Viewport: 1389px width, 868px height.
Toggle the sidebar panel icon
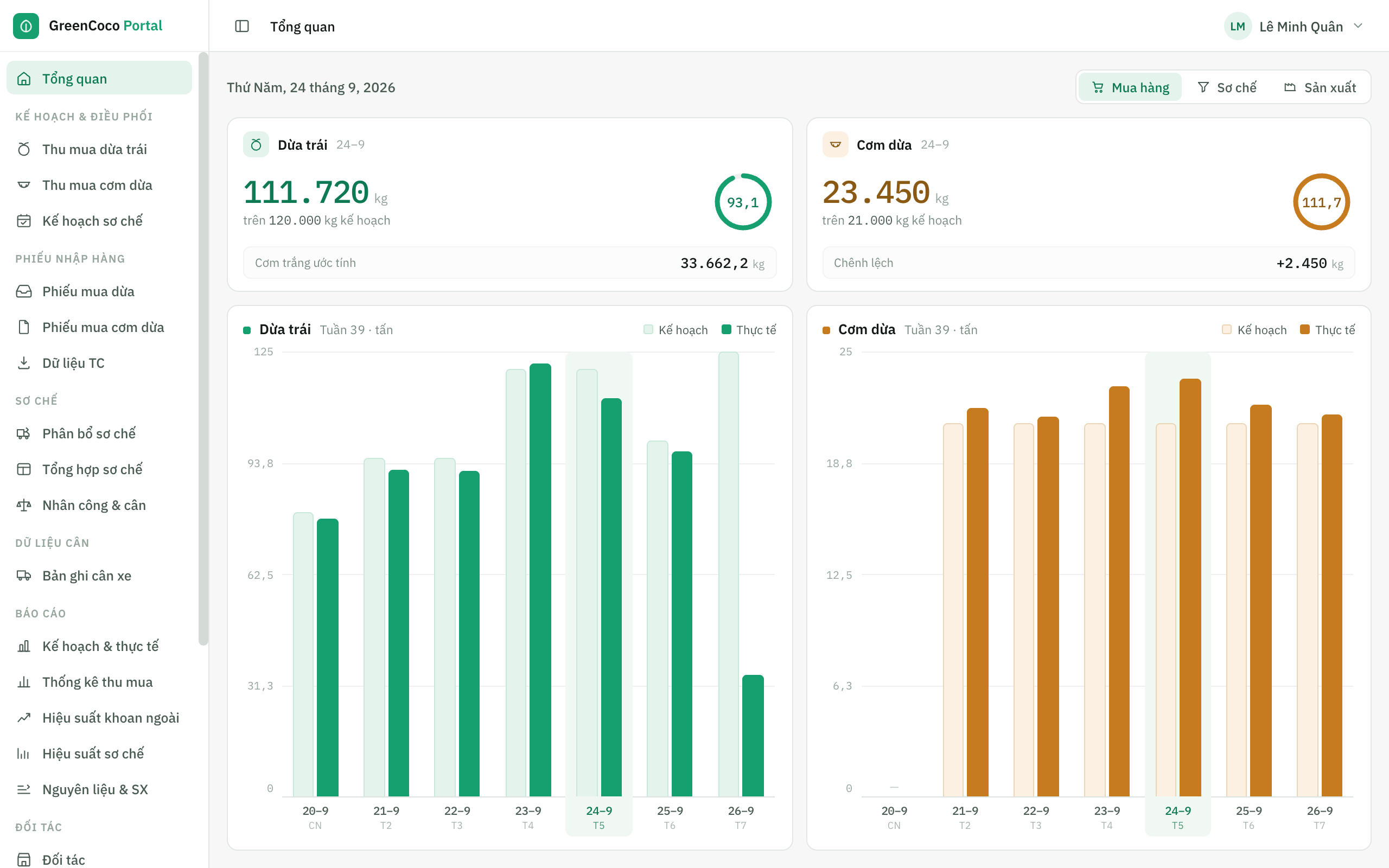point(241,27)
